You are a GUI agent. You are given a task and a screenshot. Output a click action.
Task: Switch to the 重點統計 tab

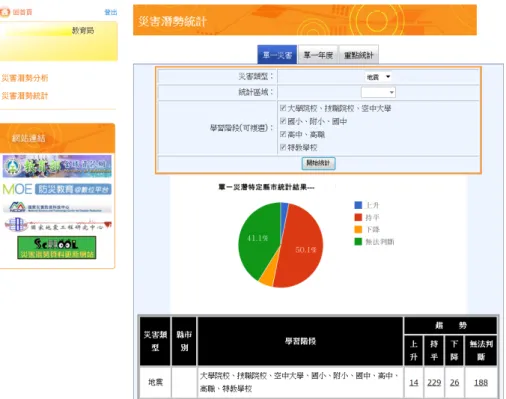point(359,55)
